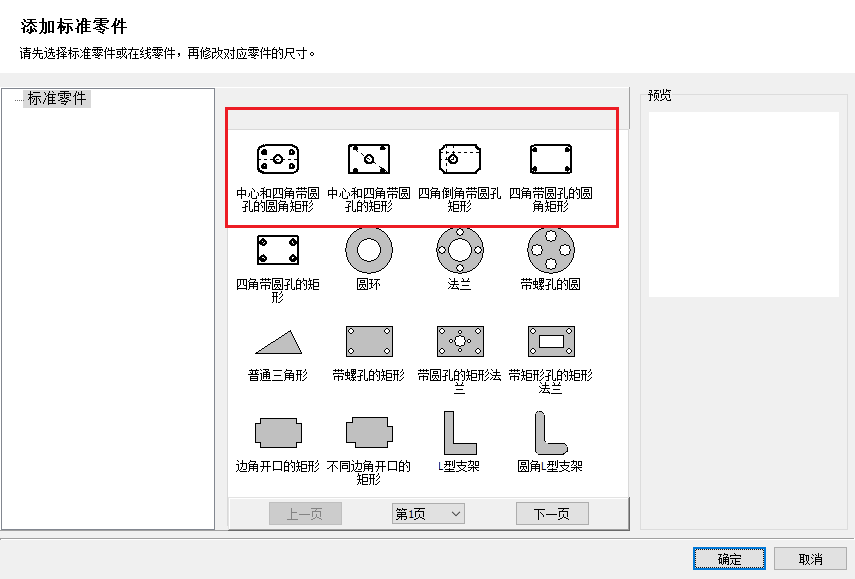Select the 不同边角开口的矩形 part icon
This screenshot has width=855, height=579.
(369, 433)
